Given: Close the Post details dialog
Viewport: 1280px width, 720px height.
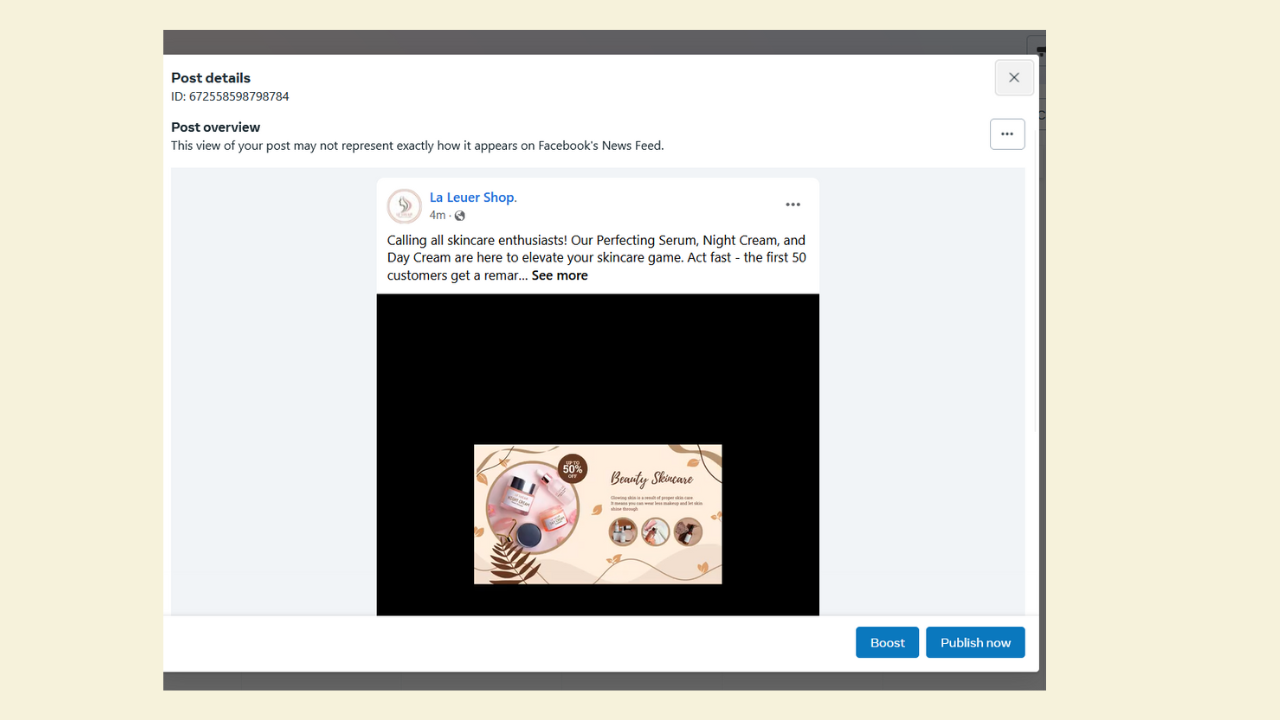Looking at the screenshot, I should click(x=1014, y=78).
